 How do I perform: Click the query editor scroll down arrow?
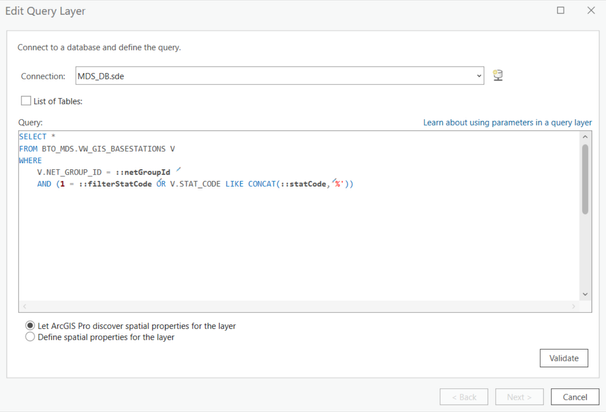(585, 294)
